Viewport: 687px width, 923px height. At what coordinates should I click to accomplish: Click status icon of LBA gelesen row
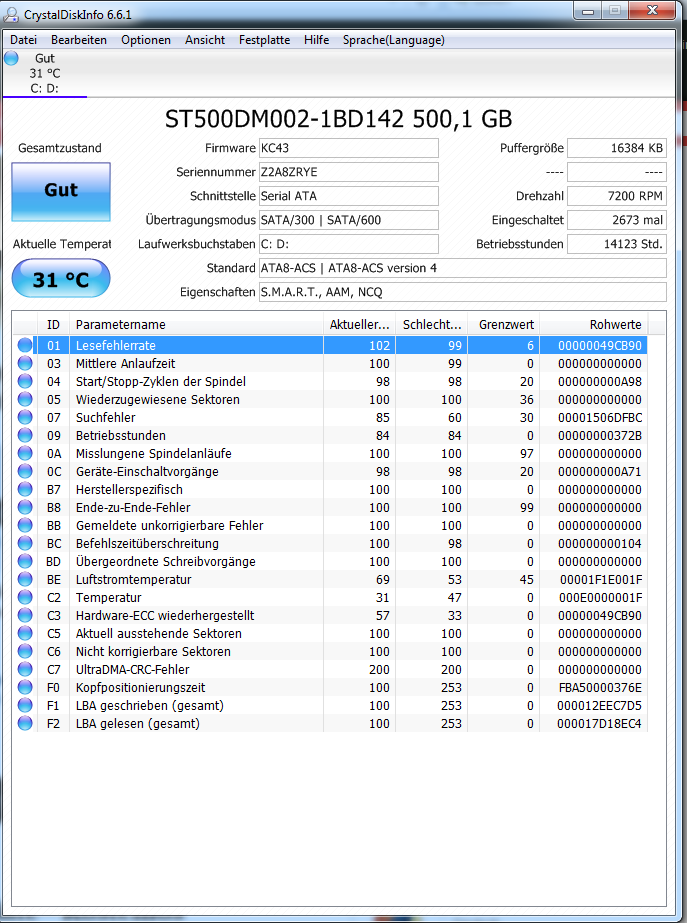coord(25,723)
